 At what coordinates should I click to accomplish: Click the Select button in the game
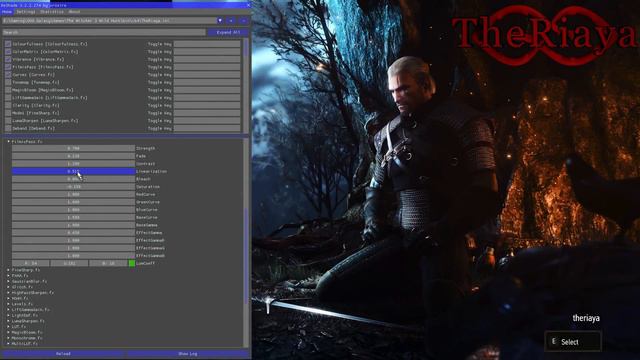coord(573,342)
